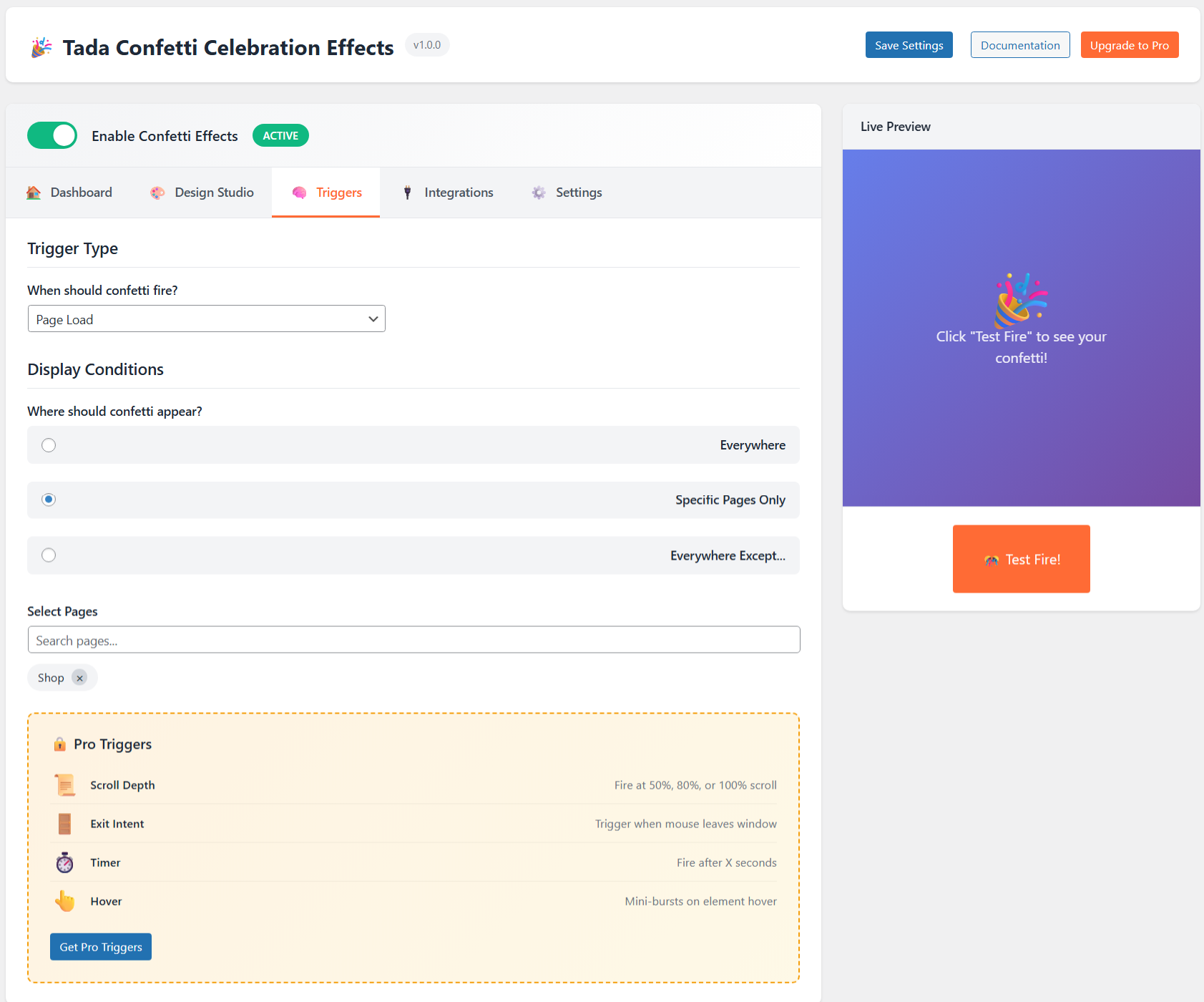
Task: Click the Triggers brain icon
Action: pos(299,193)
